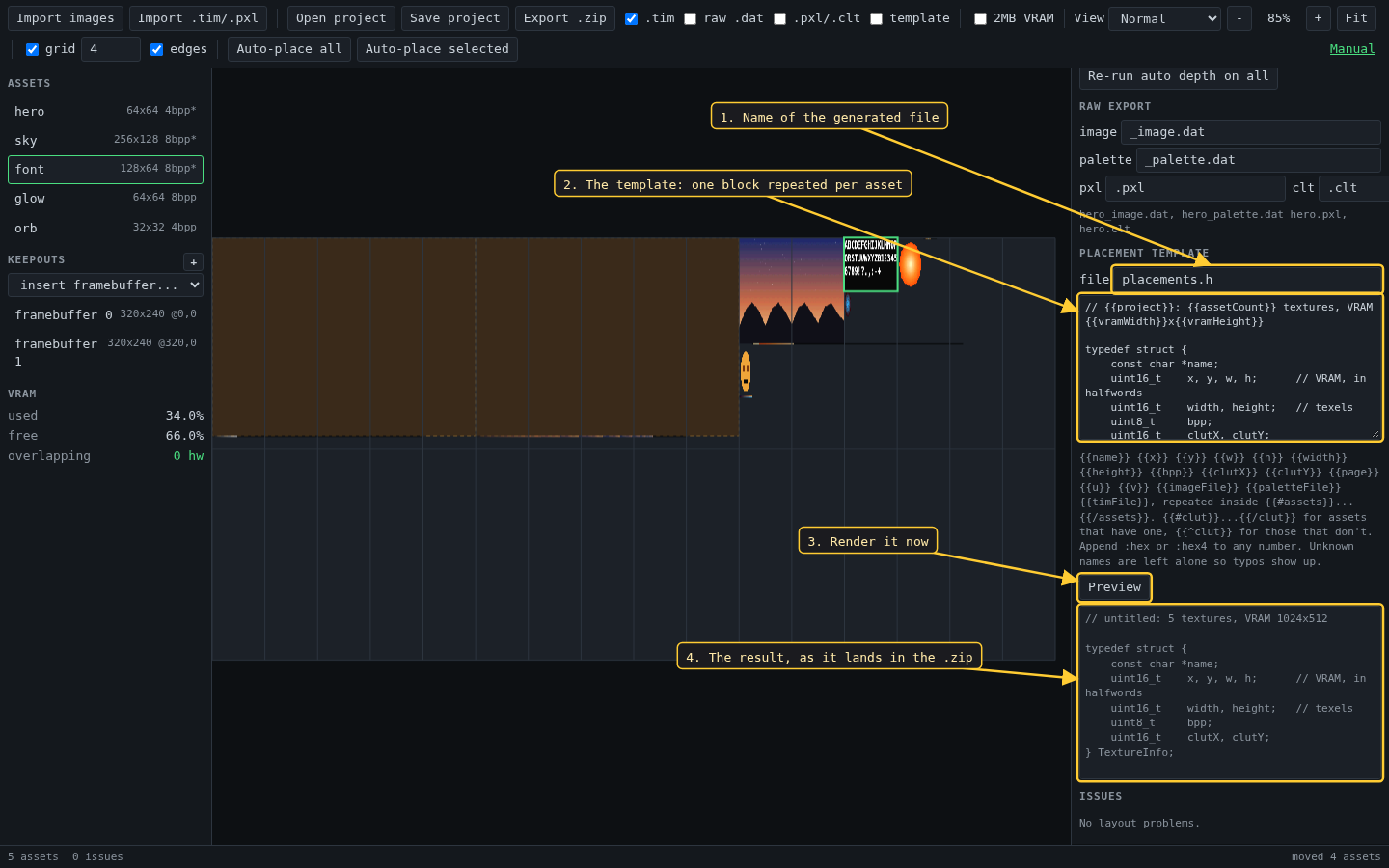1389x868 pixels.
Task: Tick the template export checkbox
Action: [876, 18]
